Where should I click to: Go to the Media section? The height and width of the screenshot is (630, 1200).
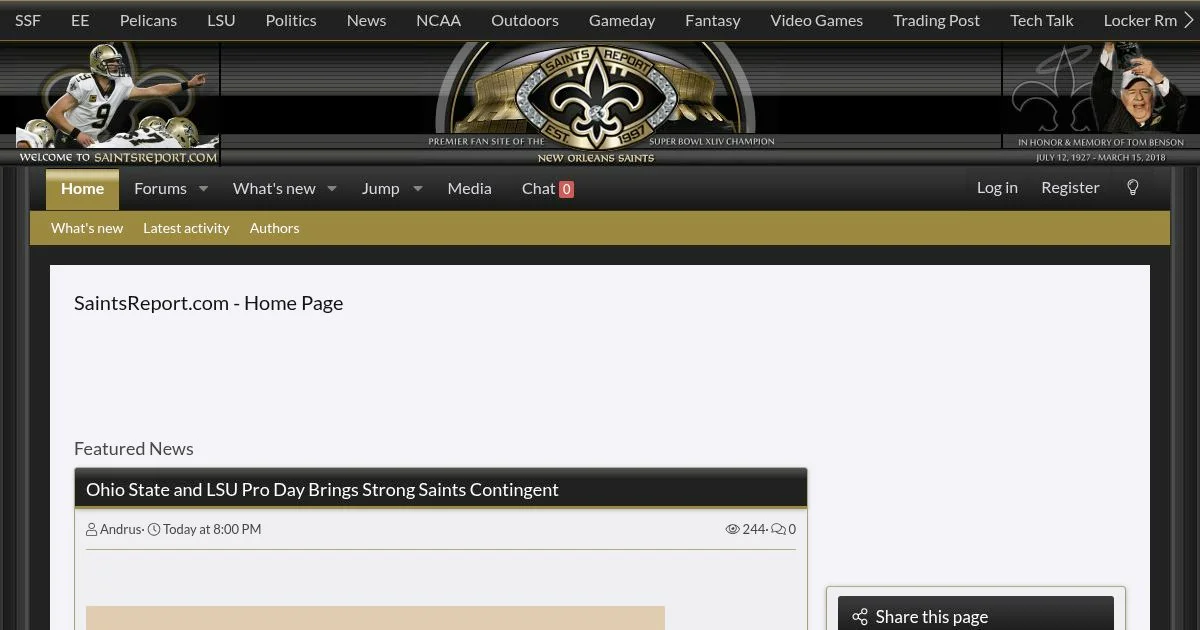pyautogui.click(x=469, y=188)
